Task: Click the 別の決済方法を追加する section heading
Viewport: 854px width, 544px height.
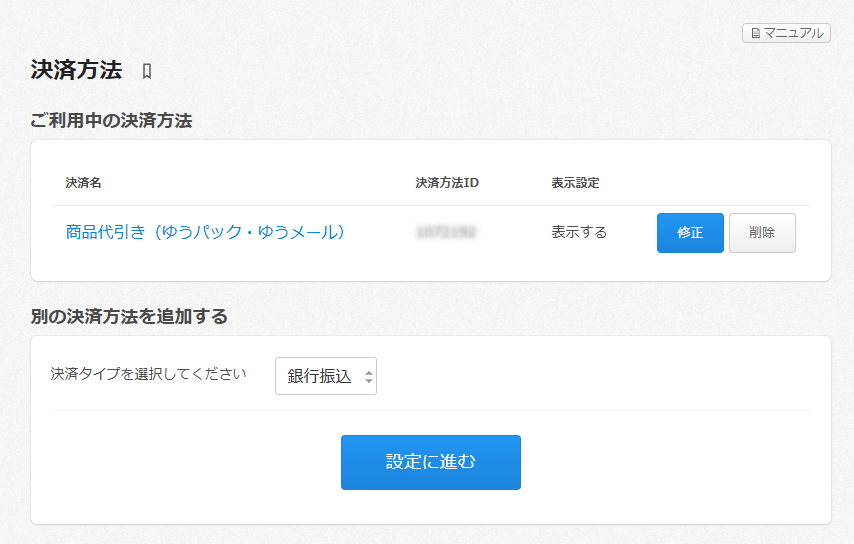Action: pyautogui.click(x=129, y=317)
